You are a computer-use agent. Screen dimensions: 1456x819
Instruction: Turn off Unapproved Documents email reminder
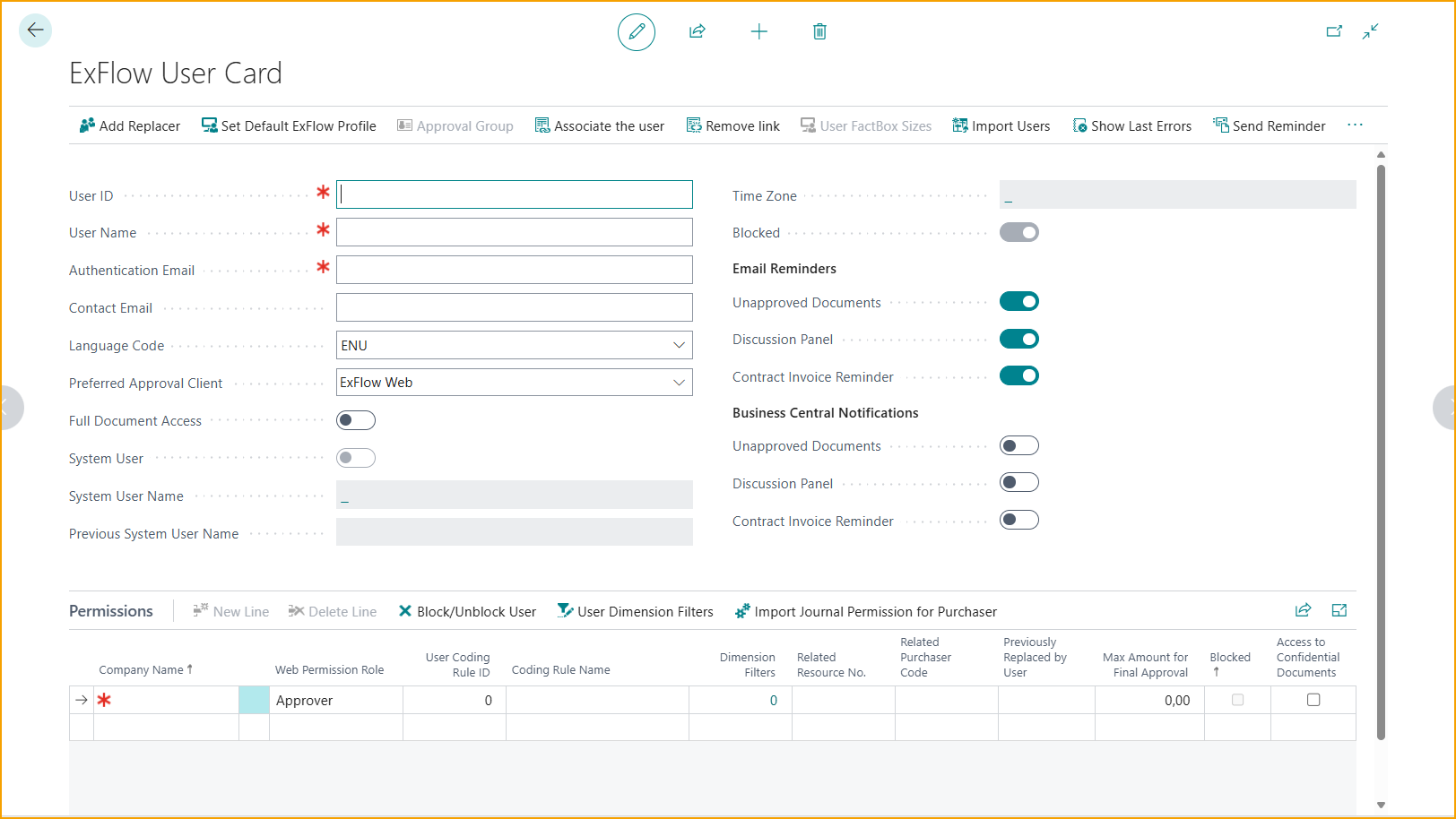click(x=1018, y=302)
